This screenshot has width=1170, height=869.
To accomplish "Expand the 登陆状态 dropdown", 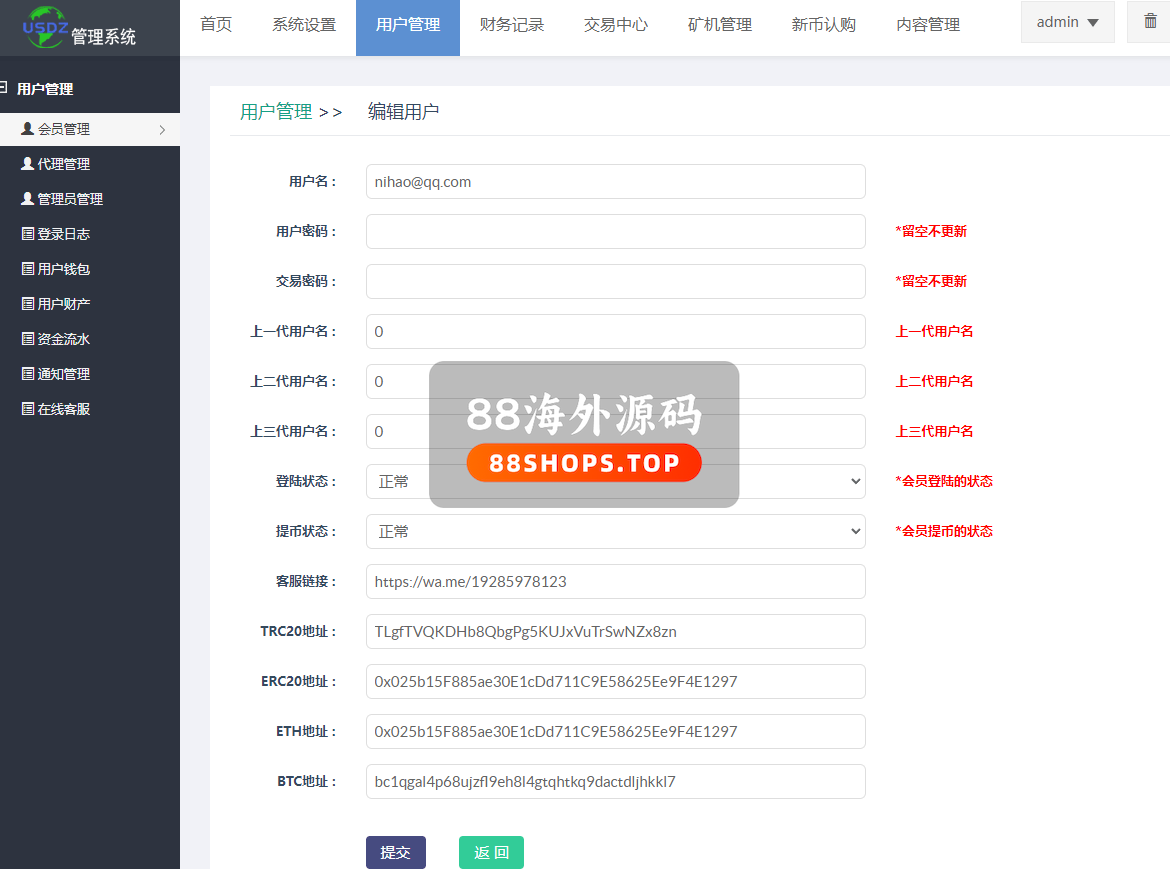I will pyautogui.click(x=615, y=481).
